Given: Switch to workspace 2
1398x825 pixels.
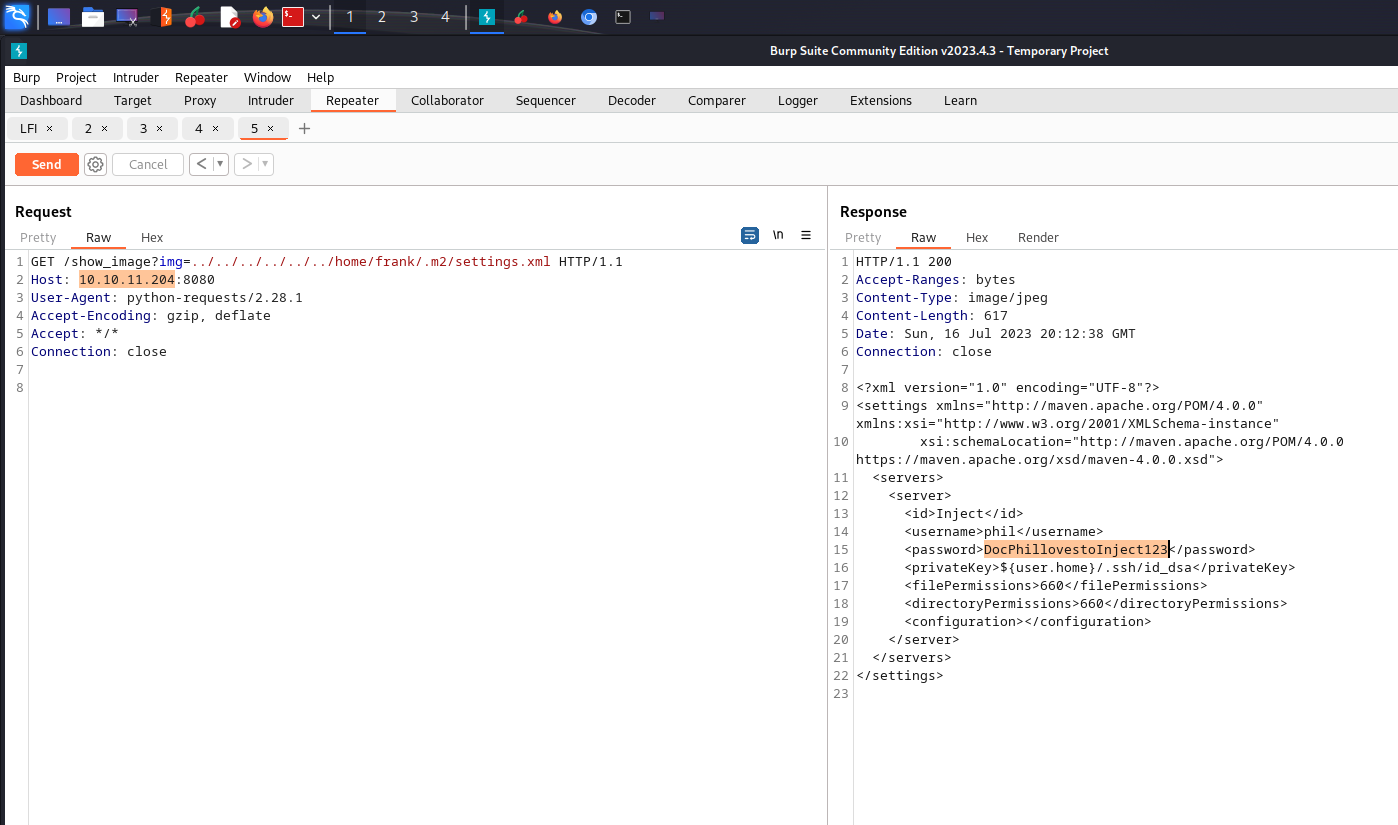Looking at the screenshot, I should point(382,17).
